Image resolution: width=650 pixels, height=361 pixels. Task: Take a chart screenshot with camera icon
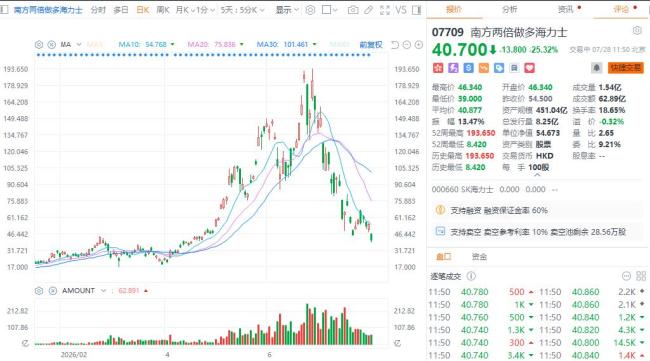click(353, 10)
